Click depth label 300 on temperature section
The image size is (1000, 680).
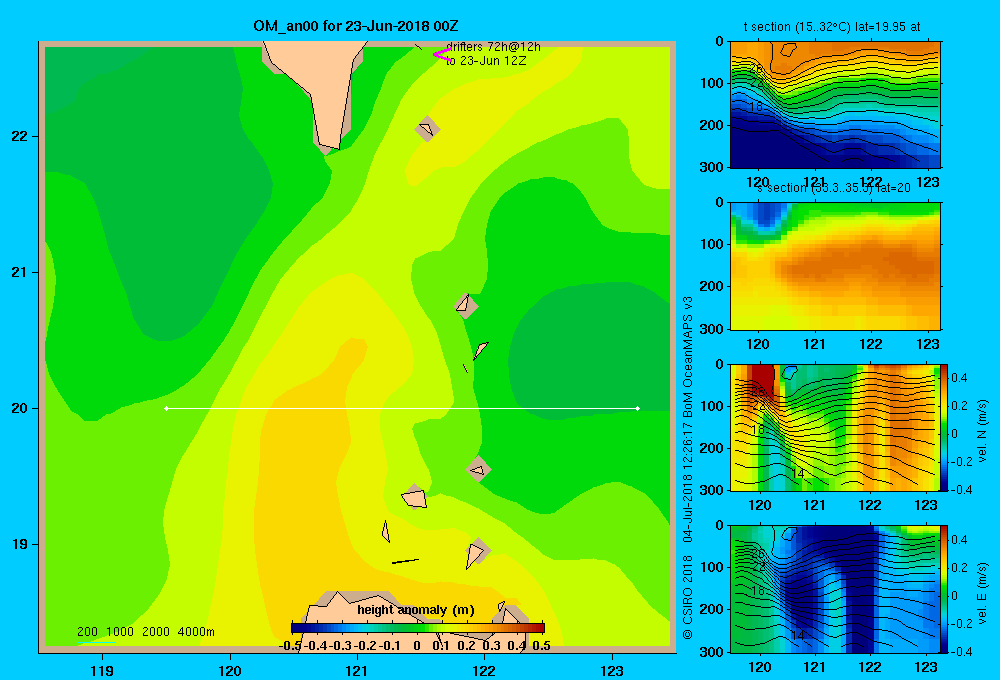coord(712,167)
